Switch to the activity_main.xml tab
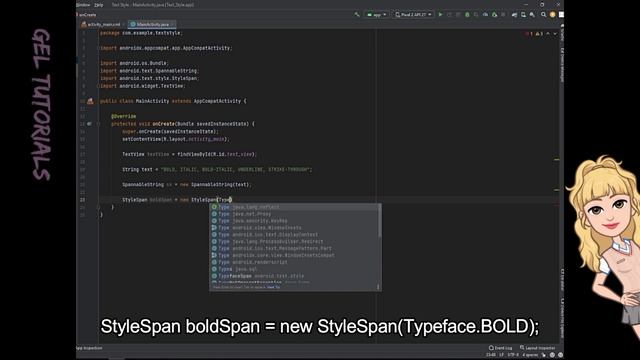Screen dimensions: 640x360 [103, 24]
